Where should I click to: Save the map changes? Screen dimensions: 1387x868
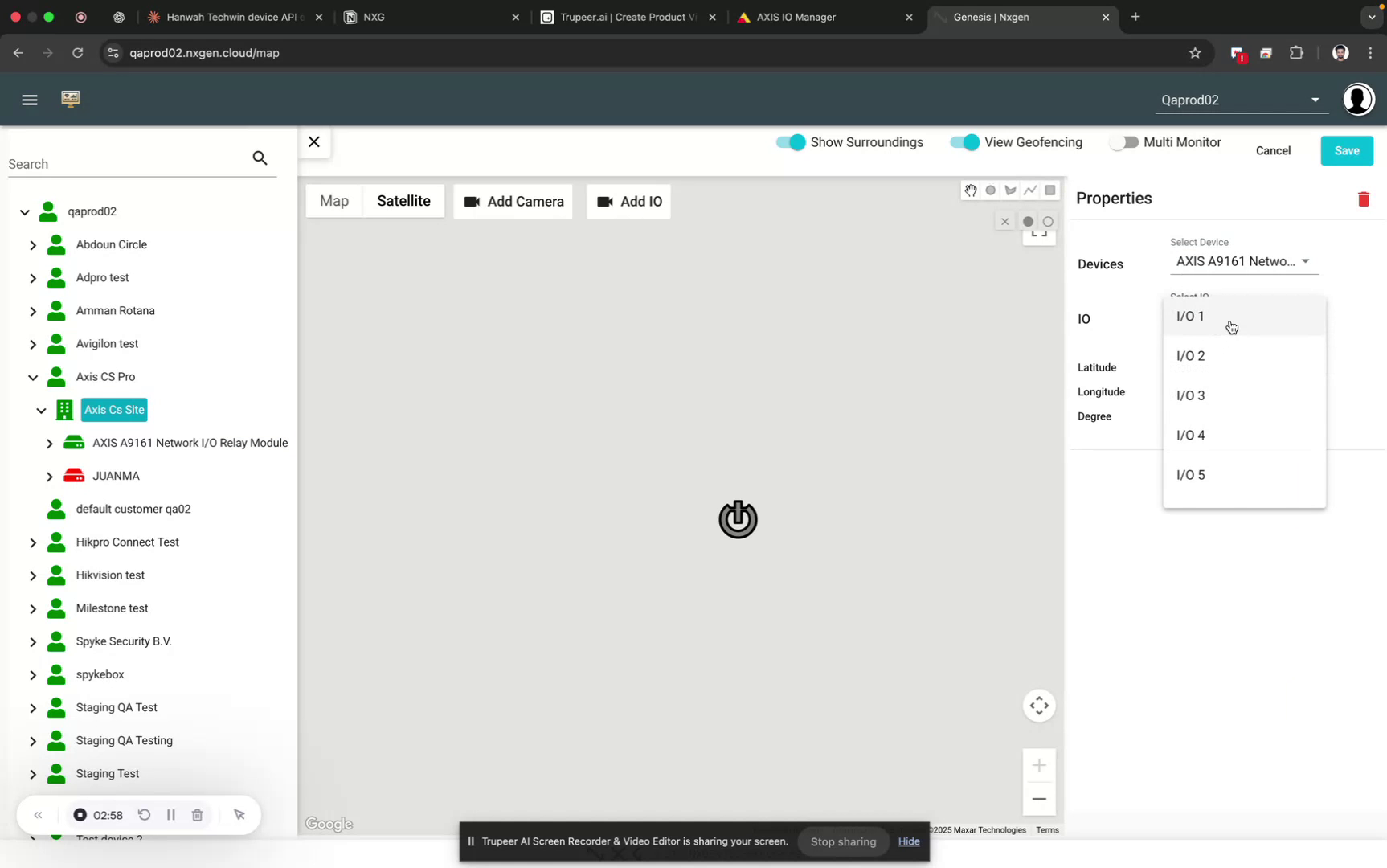[1347, 150]
